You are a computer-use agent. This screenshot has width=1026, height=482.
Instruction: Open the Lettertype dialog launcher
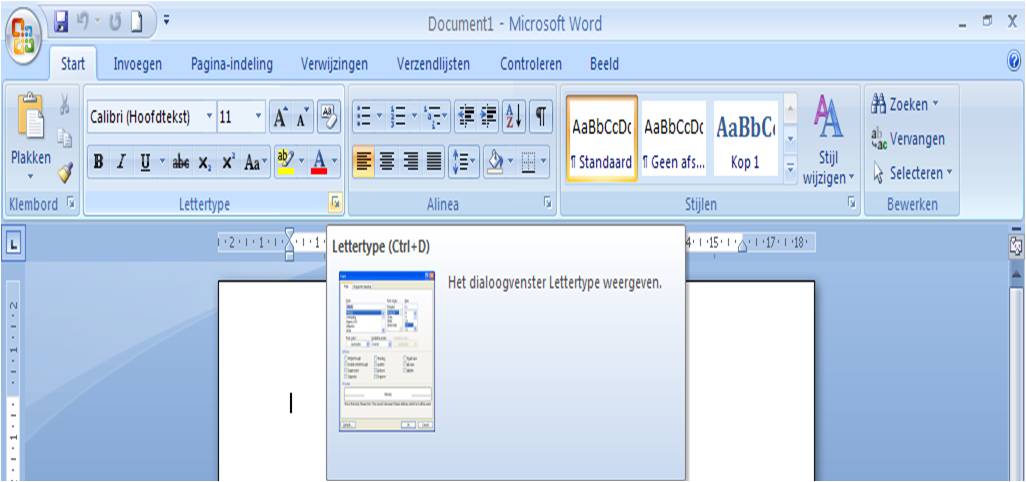point(335,203)
